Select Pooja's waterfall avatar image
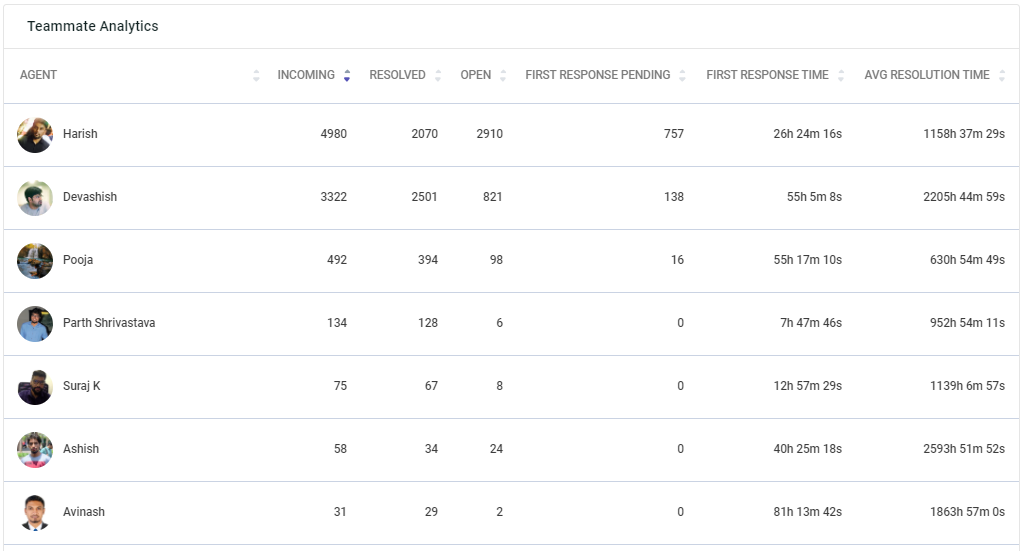This screenshot has width=1026, height=551. [35, 260]
